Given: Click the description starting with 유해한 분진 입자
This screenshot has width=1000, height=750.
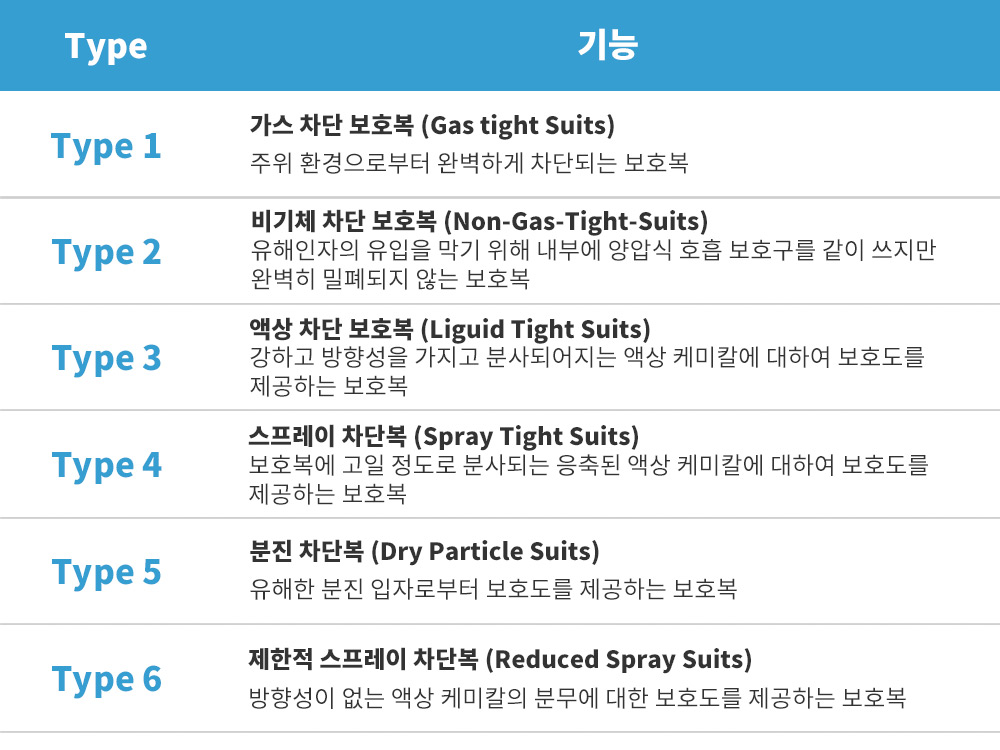Looking at the screenshot, I should [493, 589].
